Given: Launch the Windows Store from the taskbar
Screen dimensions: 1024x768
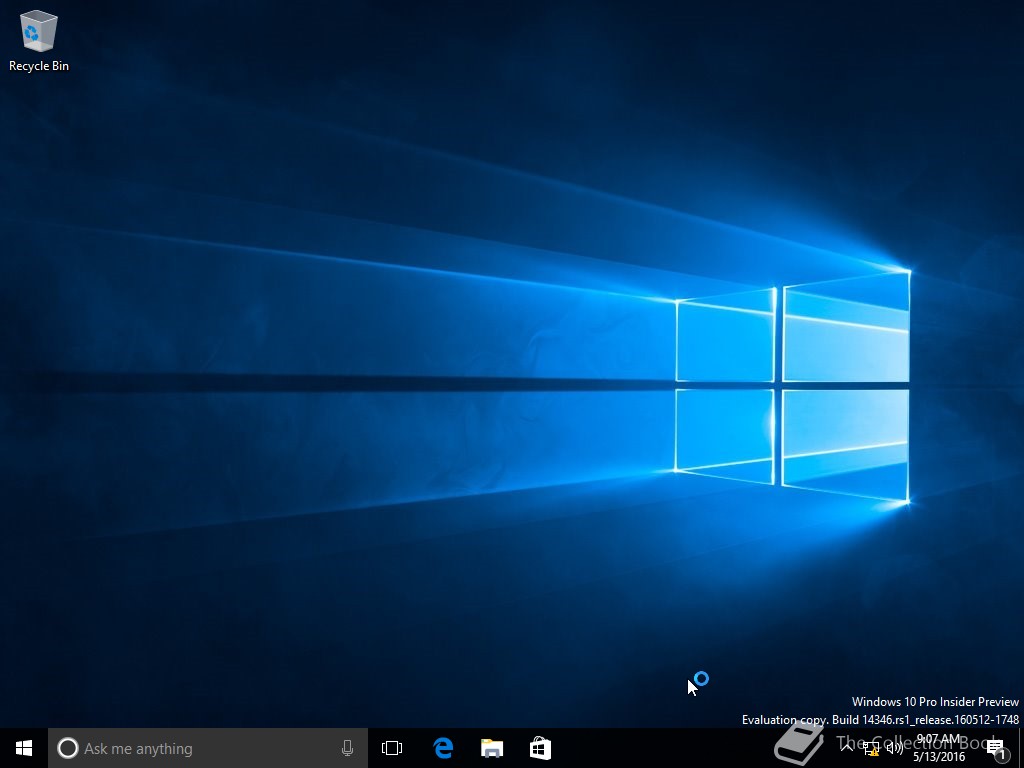Looking at the screenshot, I should 540,748.
